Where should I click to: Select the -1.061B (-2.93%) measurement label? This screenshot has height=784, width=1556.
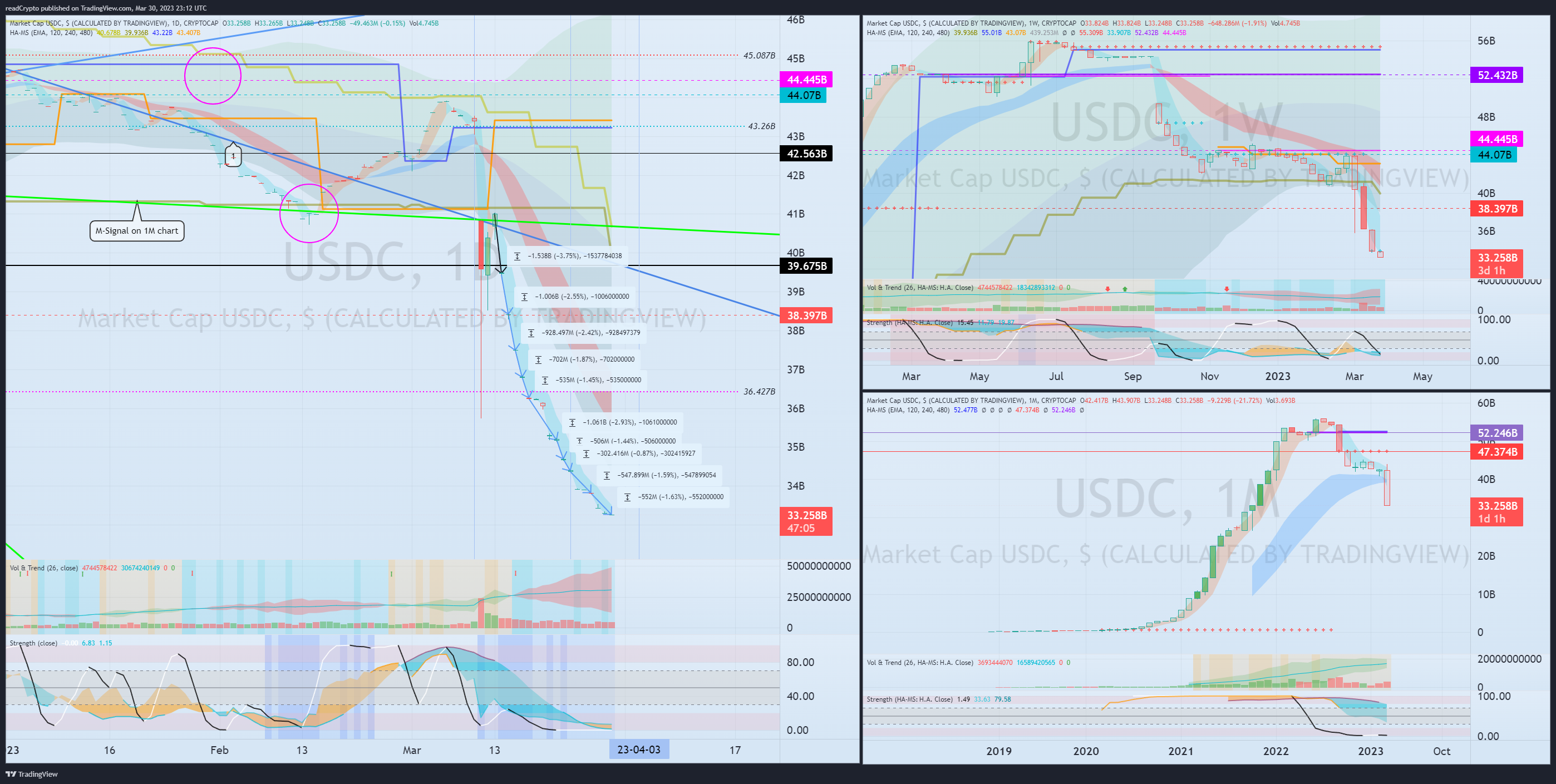pos(623,422)
